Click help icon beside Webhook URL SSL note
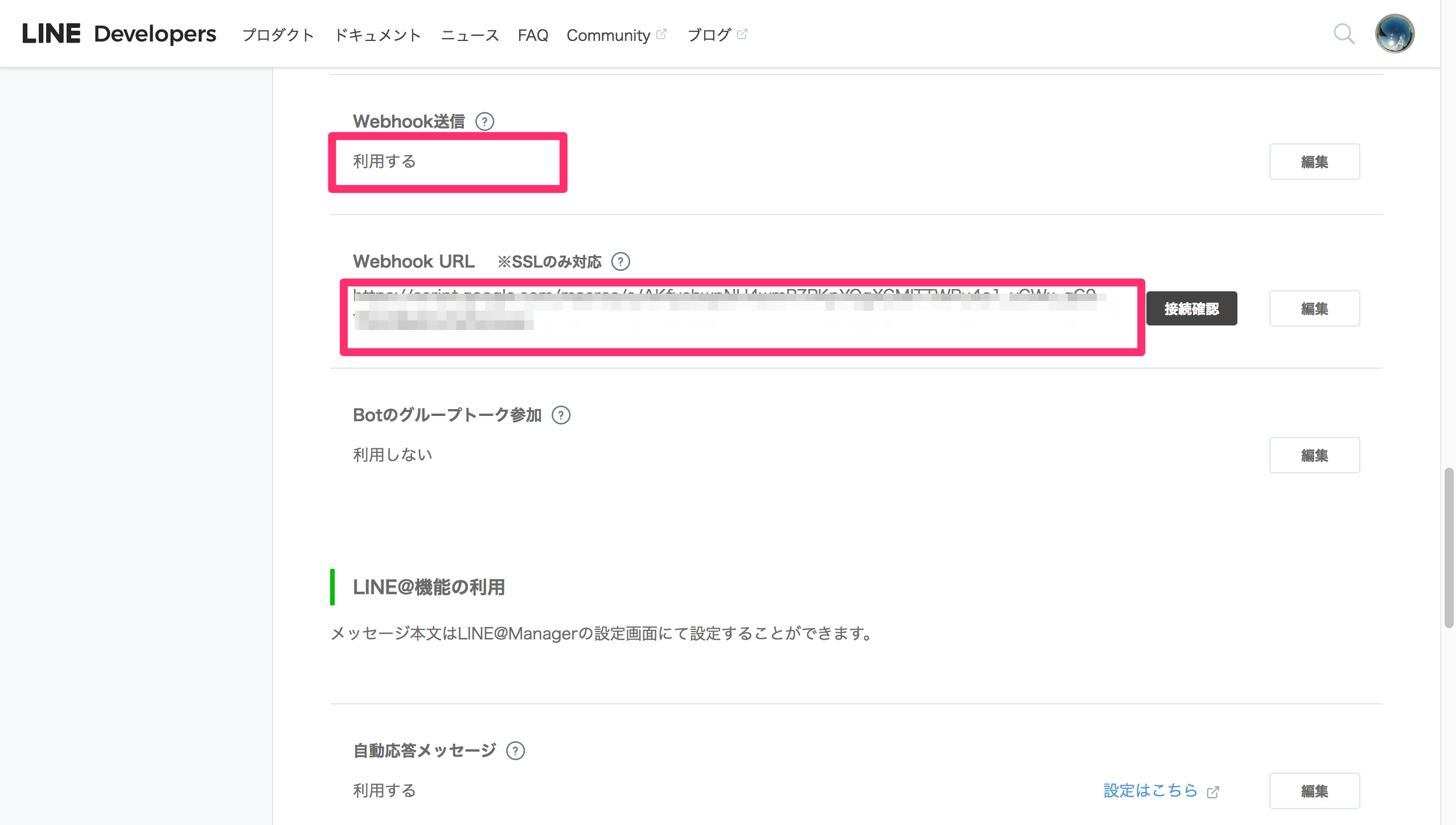 click(620, 262)
